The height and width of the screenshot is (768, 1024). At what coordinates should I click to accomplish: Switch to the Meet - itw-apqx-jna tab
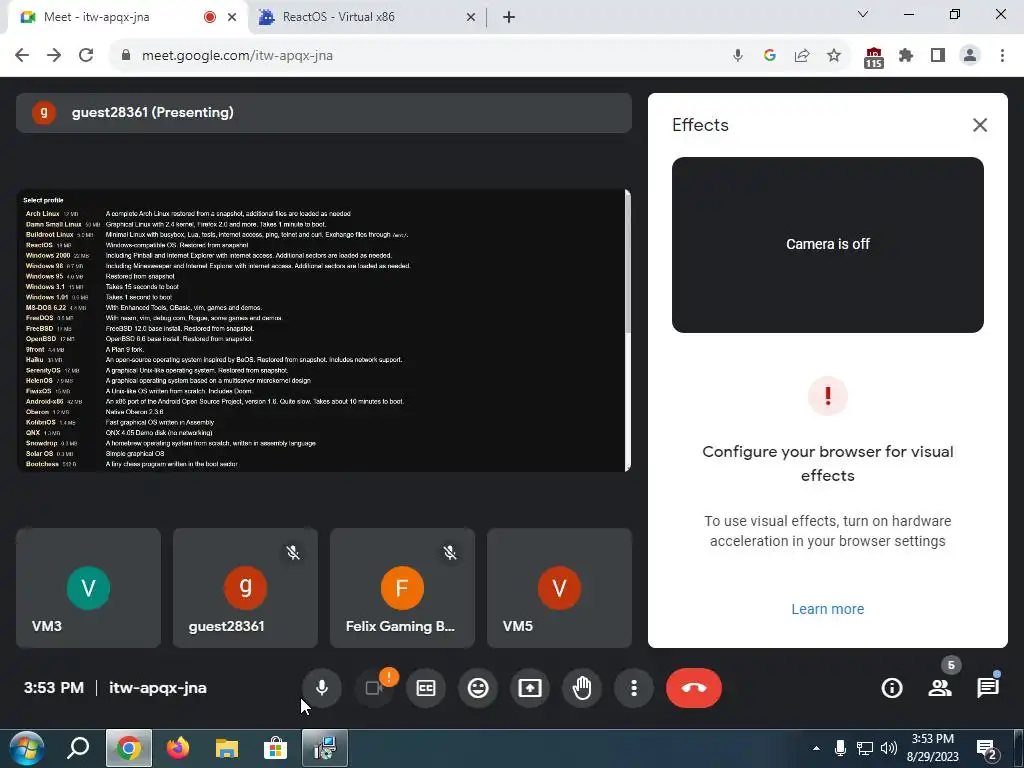point(127,17)
